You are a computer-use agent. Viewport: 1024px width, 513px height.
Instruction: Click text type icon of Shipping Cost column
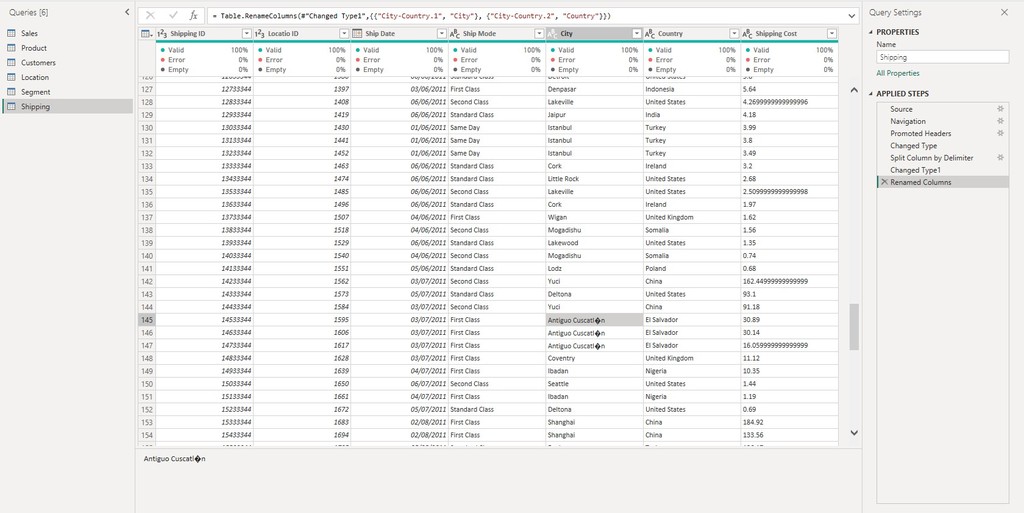click(x=748, y=33)
